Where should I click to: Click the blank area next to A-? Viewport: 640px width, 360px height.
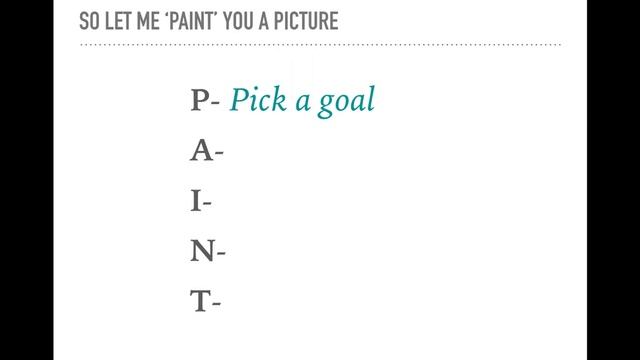[367, 151]
